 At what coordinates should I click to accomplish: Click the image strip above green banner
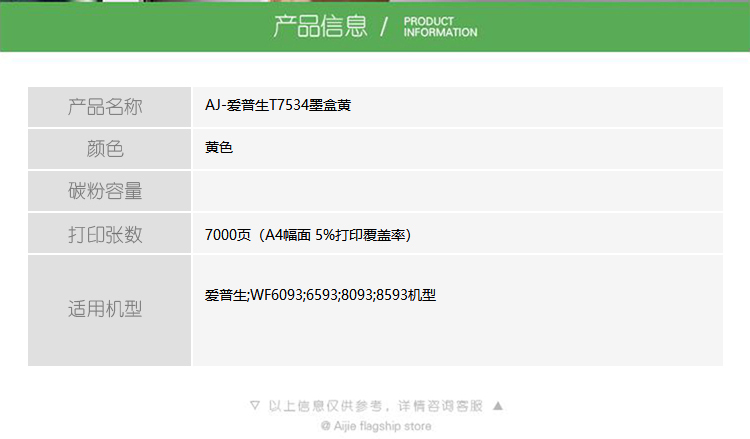(x=375, y=1)
